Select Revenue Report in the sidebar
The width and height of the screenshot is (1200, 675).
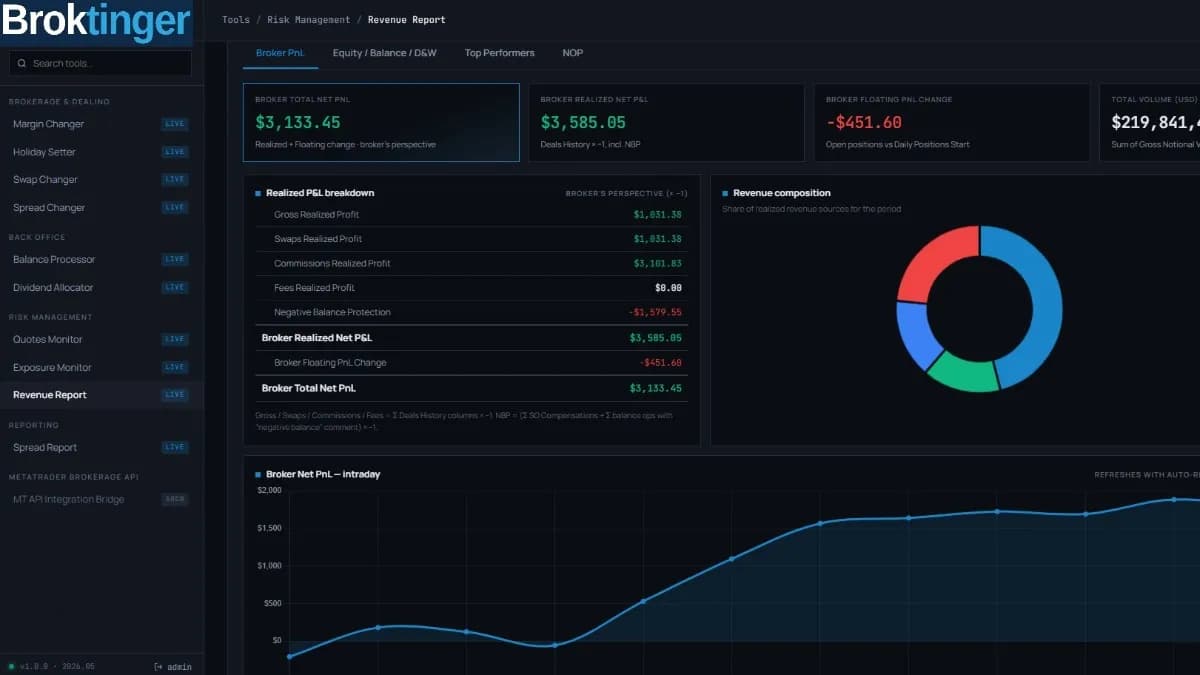[x=100, y=395]
